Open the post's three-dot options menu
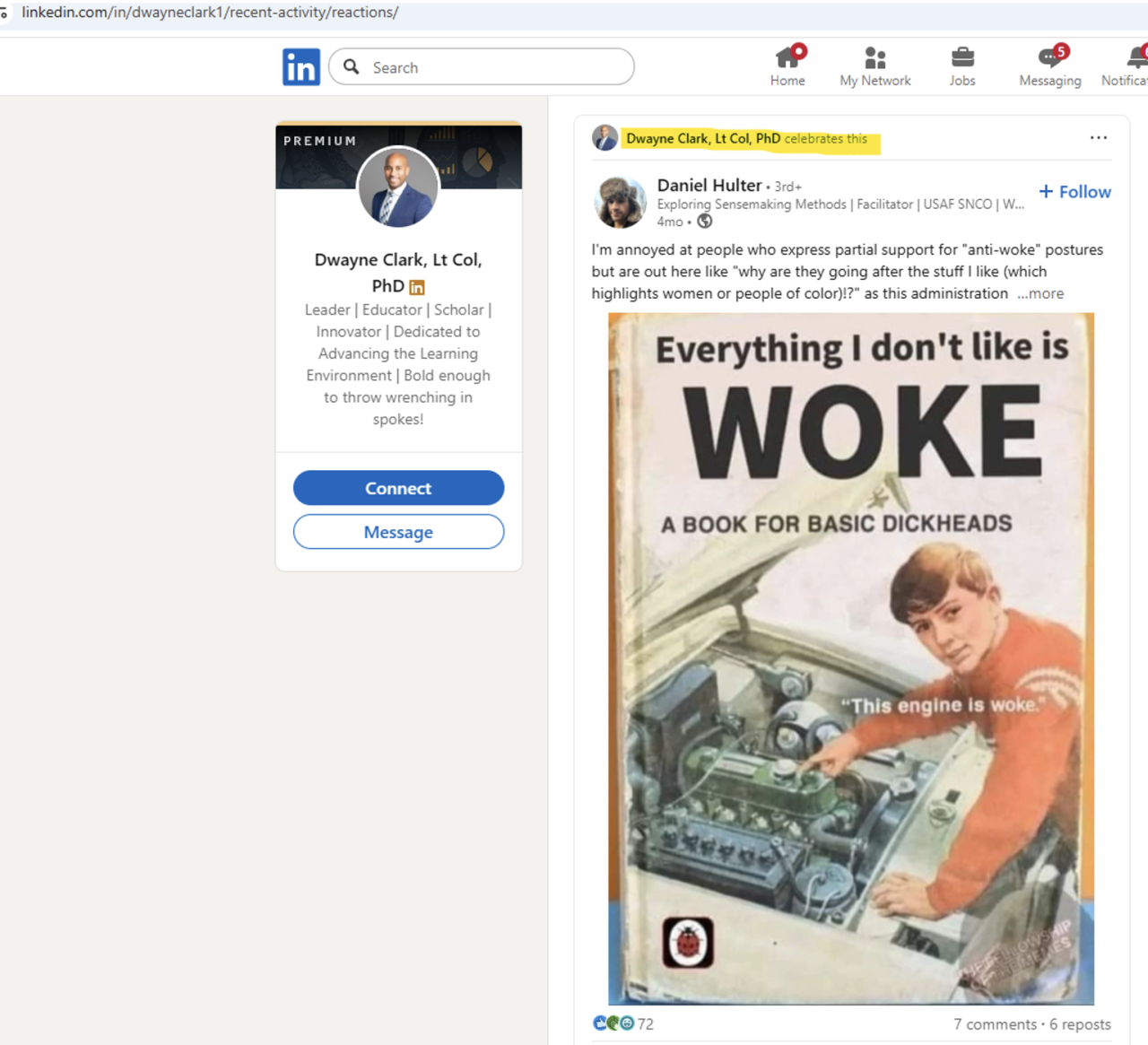Viewport: 1148px width, 1045px height. point(1098,138)
